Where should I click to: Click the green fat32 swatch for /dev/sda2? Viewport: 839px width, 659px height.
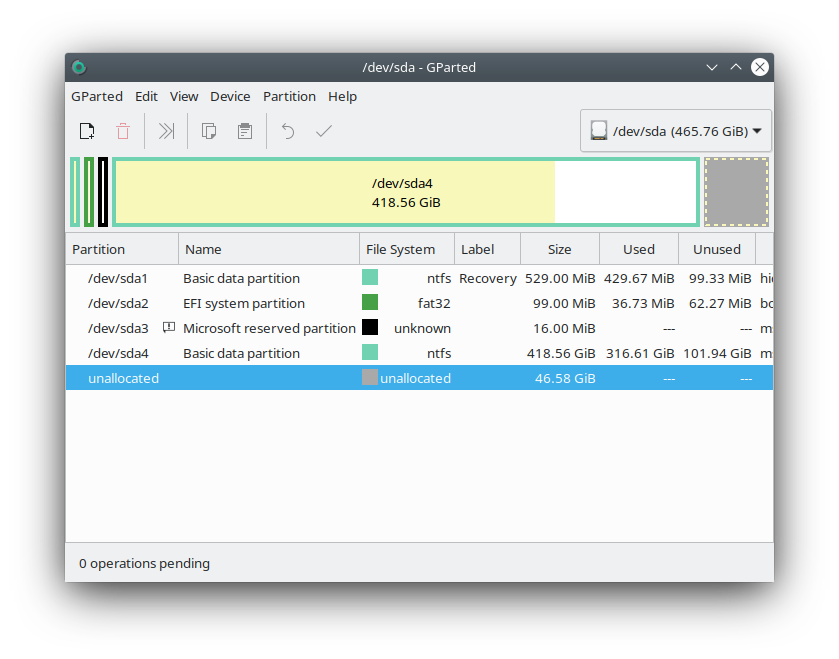(370, 303)
